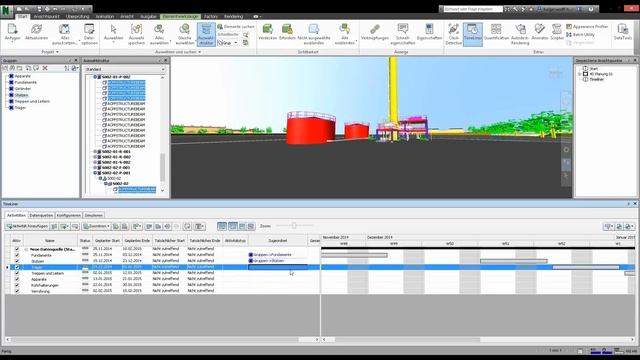Viewport: 640px width, 360px height.
Task: Open the Scripter tool
Action: coord(557,31)
